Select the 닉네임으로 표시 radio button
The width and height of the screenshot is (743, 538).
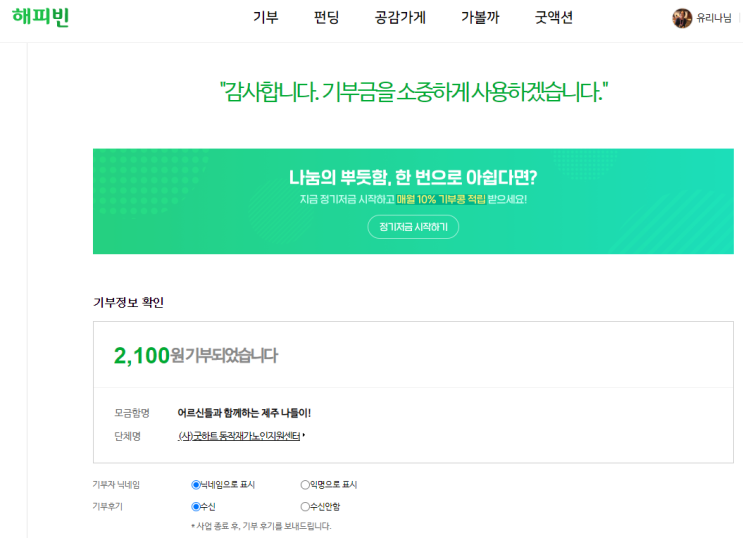click(196, 485)
